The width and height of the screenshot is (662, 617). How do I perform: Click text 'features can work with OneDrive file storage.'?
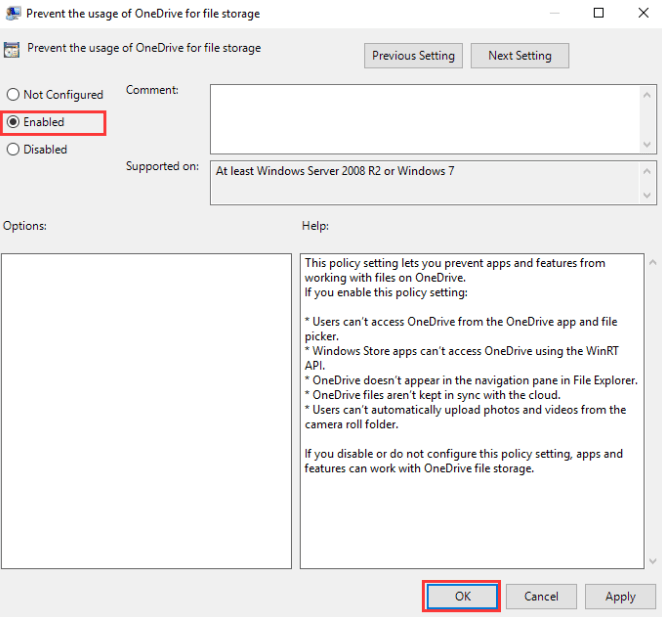click(419, 468)
